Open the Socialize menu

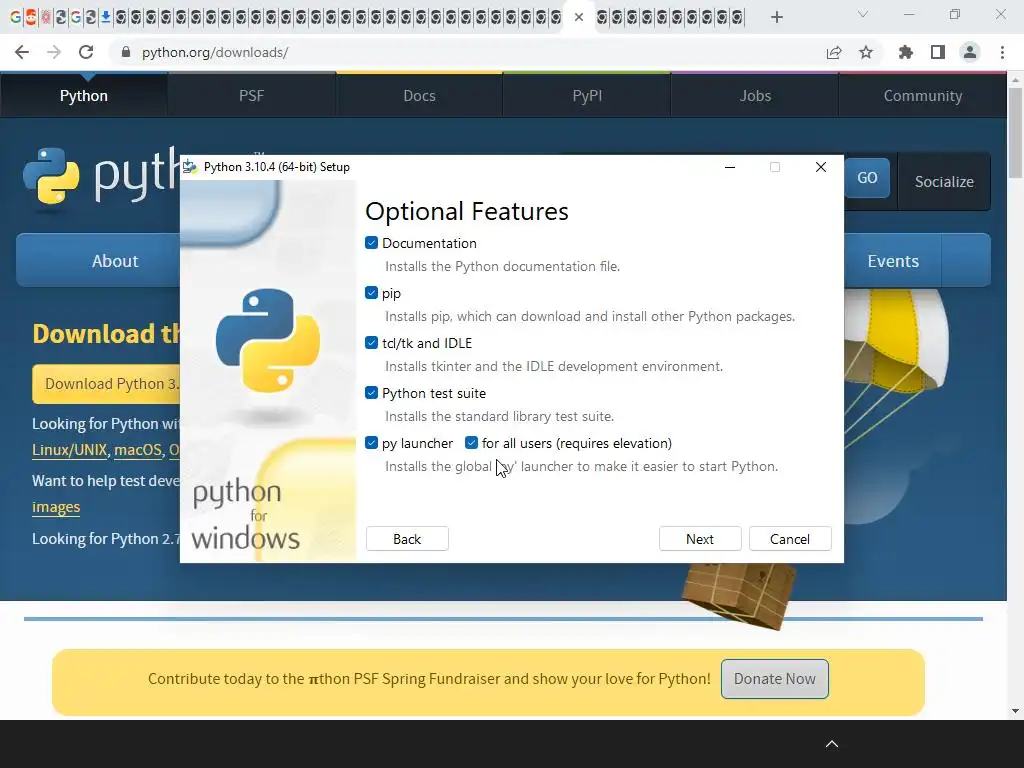click(x=944, y=182)
